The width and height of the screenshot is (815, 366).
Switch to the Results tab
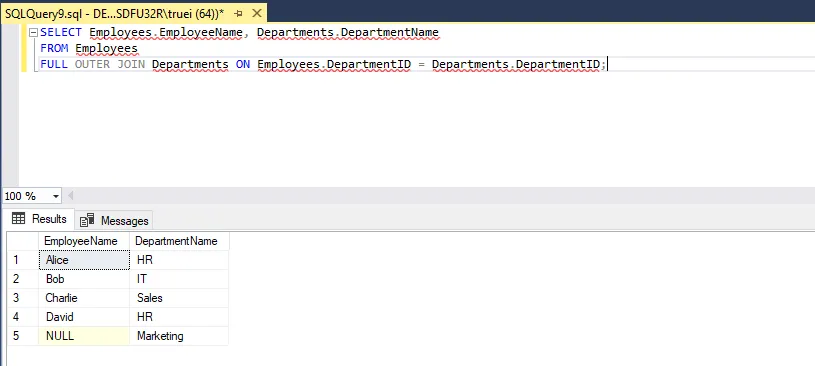coord(39,219)
